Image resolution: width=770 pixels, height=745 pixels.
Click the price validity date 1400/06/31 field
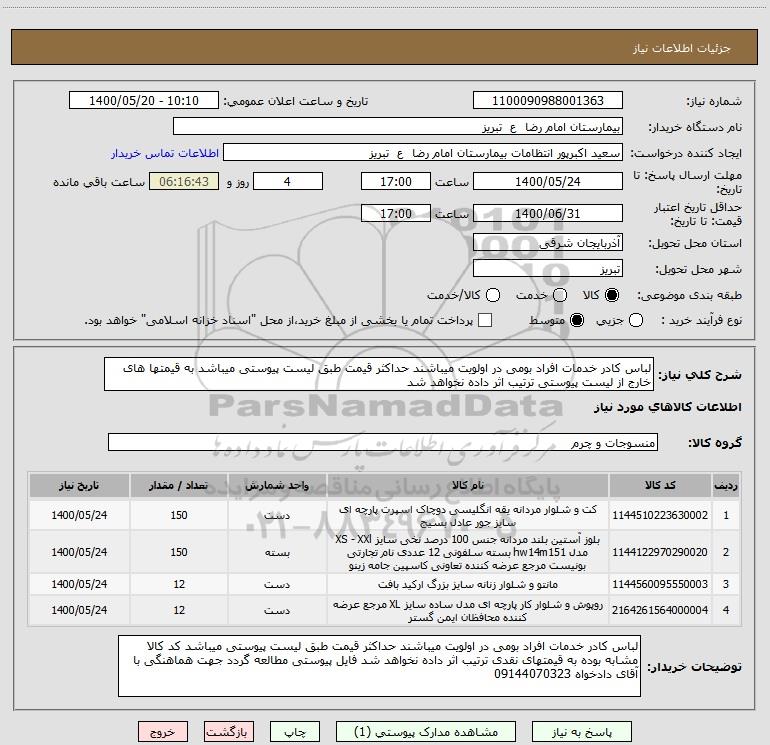coord(548,213)
